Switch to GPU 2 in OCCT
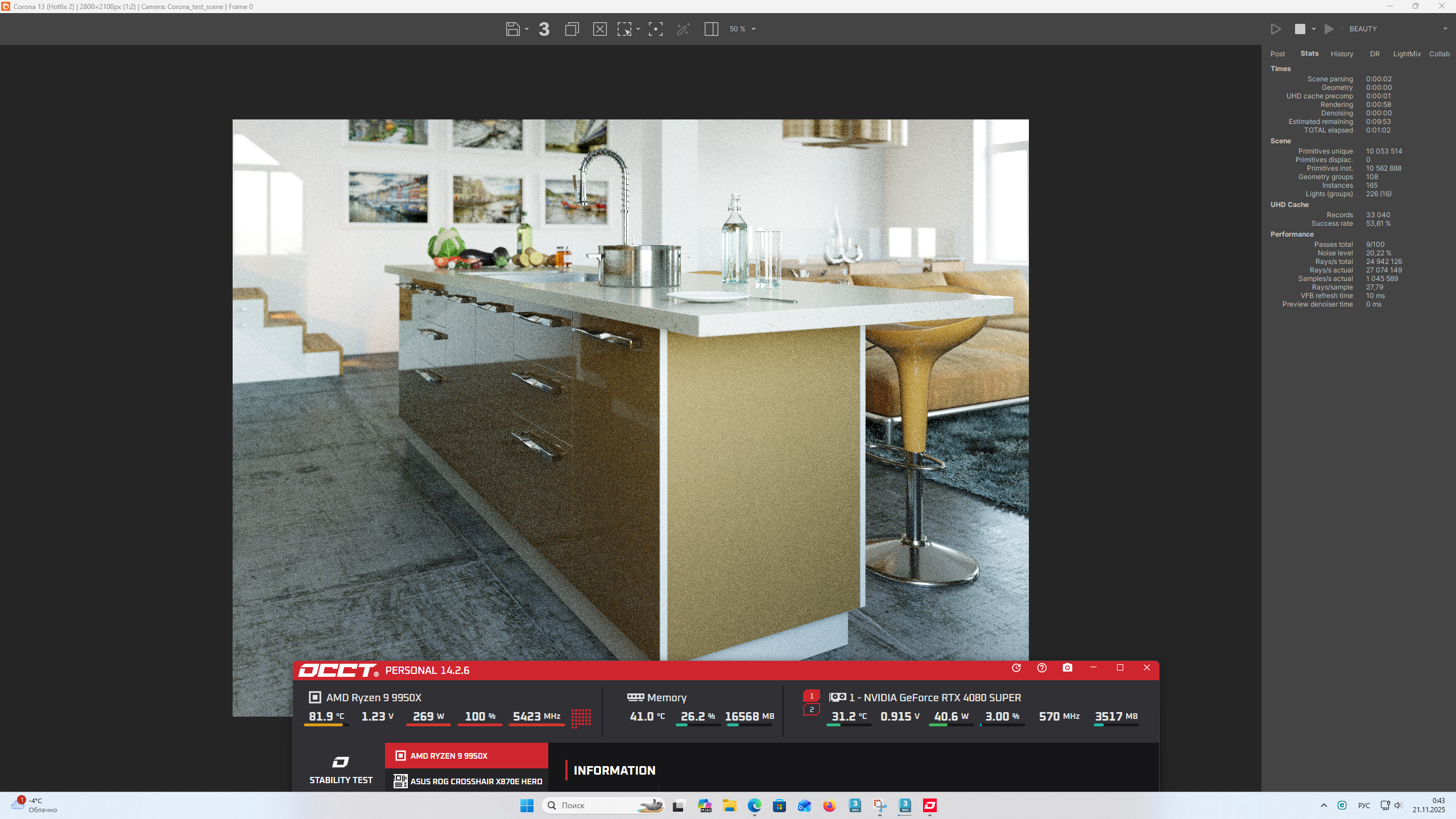 pos(812,709)
